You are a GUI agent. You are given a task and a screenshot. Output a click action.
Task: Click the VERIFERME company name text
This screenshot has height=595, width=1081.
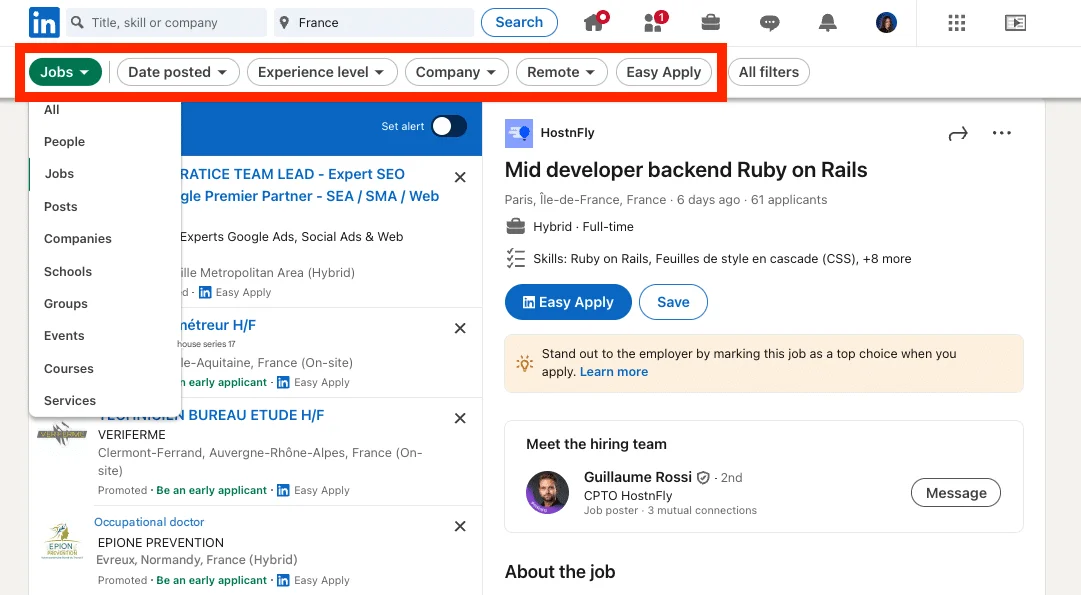tap(132, 434)
